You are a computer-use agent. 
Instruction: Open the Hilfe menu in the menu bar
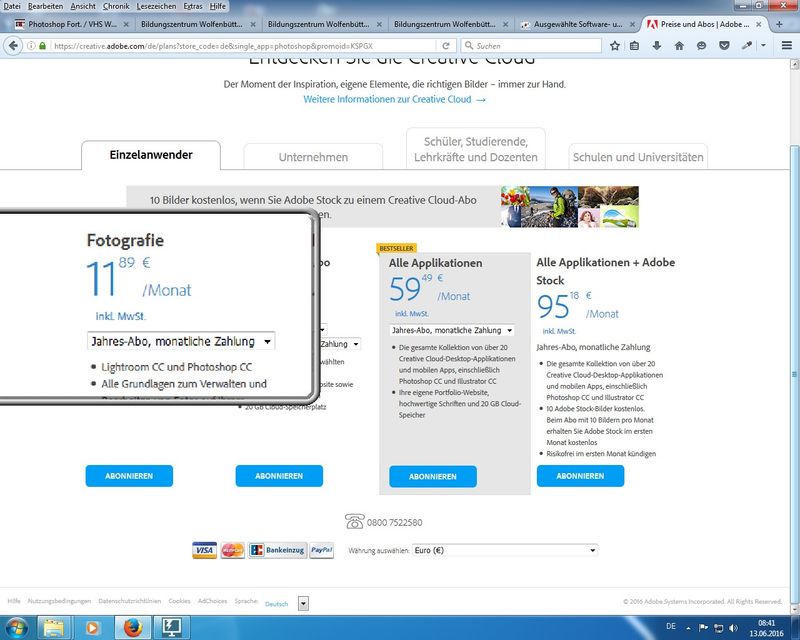tap(217, 6)
